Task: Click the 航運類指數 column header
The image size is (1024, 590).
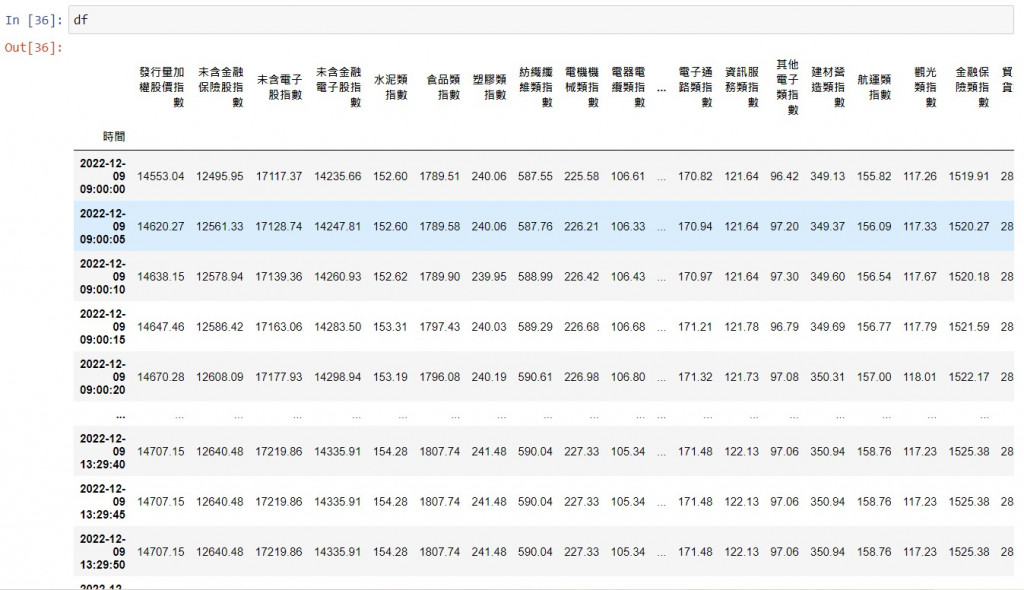Action: click(874, 87)
